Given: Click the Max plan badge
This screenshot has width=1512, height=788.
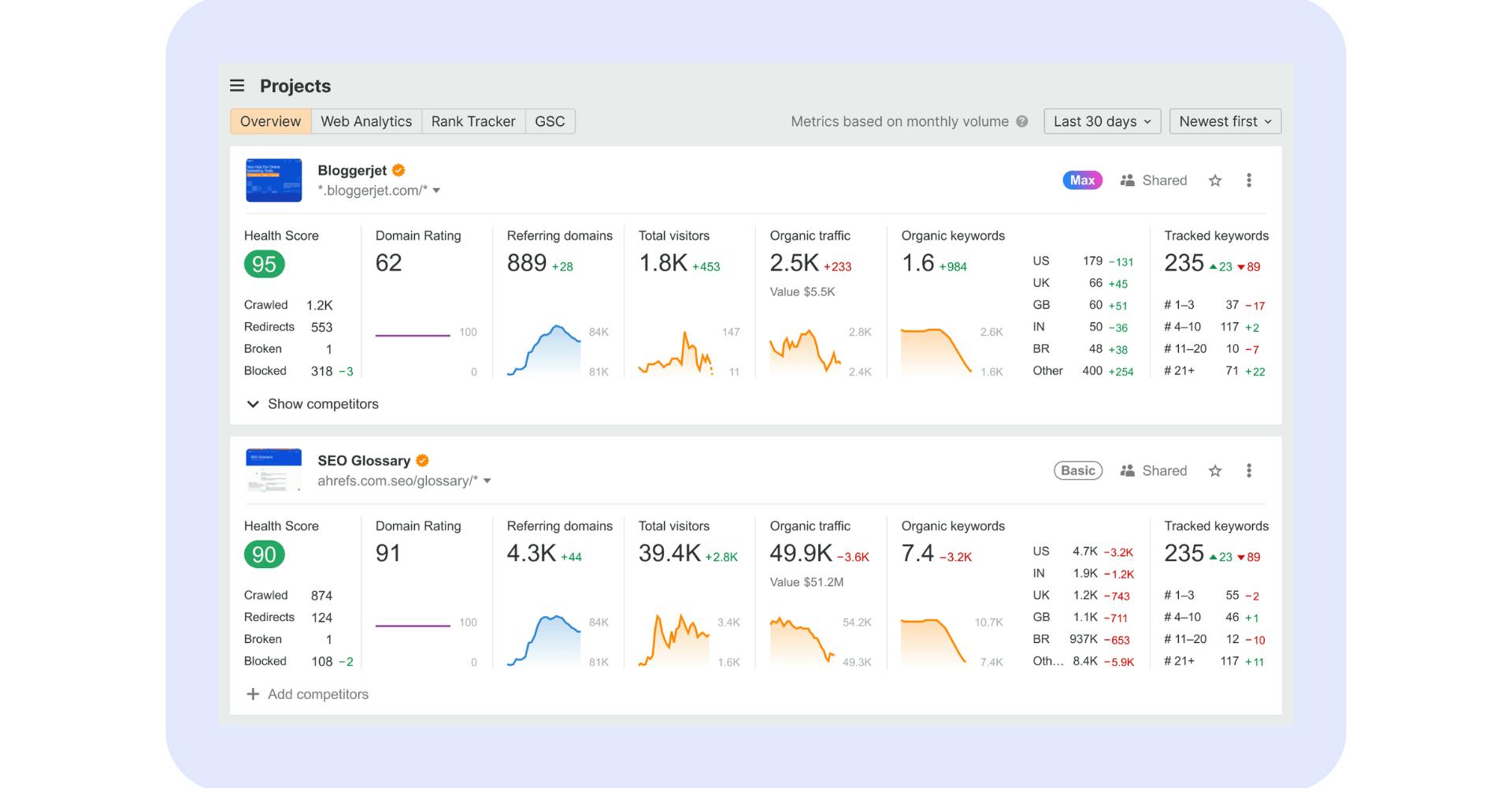Looking at the screenshot, I should click(1082, 180).
